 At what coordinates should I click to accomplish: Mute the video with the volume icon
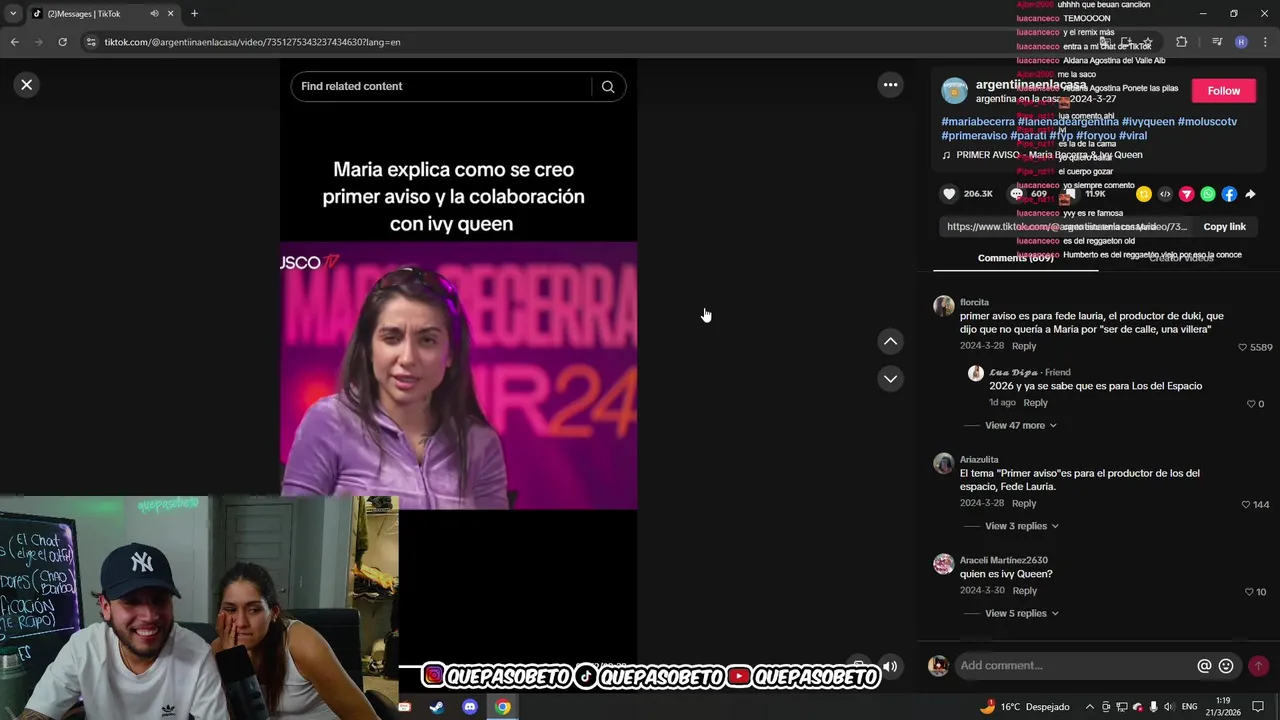tap(890, 667)
